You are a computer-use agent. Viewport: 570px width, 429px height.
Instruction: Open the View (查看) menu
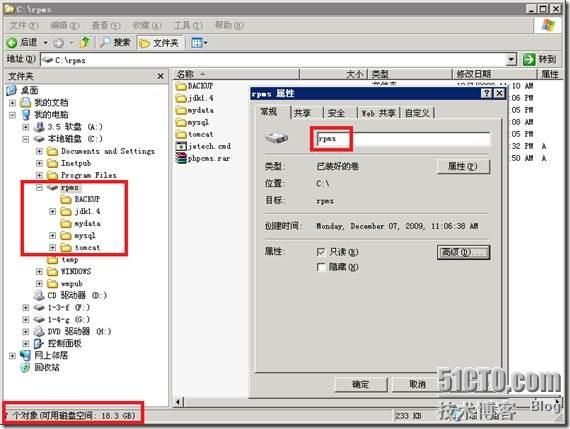(x=106, y=25)
